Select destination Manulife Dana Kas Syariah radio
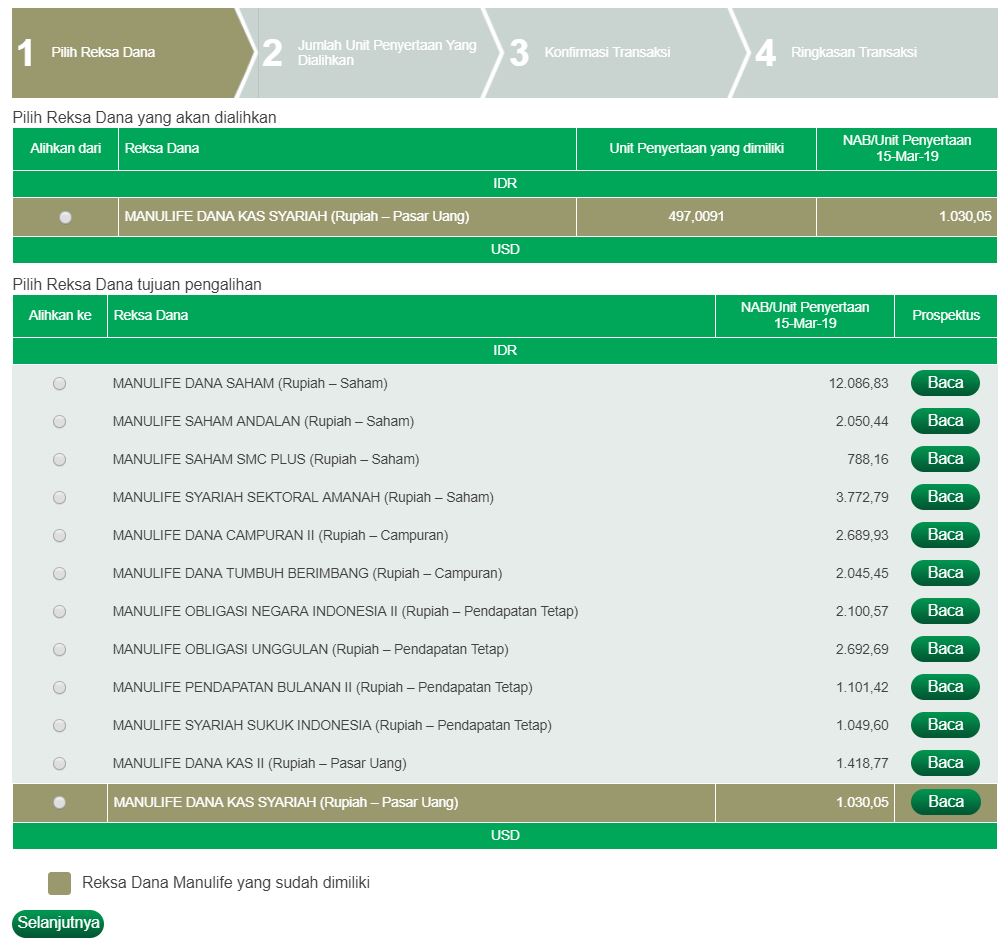This screenshot has height=948, width=1008. coord(59,802)
